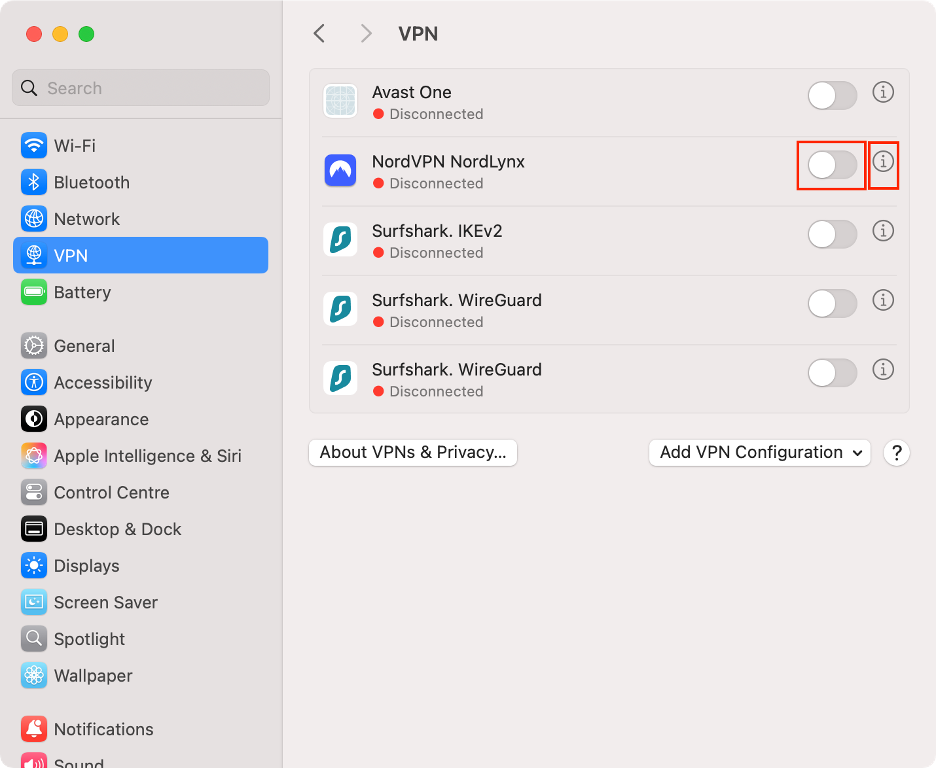Select the Surfshark IKEv2 icon
Screen dimensions: 936x768
[340, 240]
